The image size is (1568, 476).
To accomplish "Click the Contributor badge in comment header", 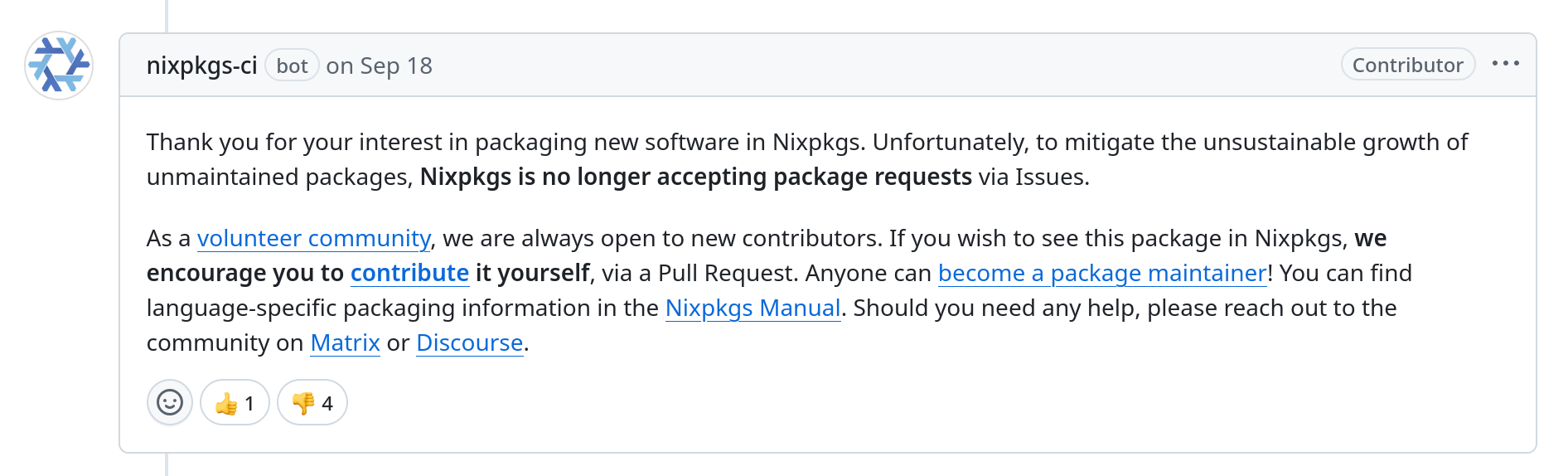I will pos(1407,65).
